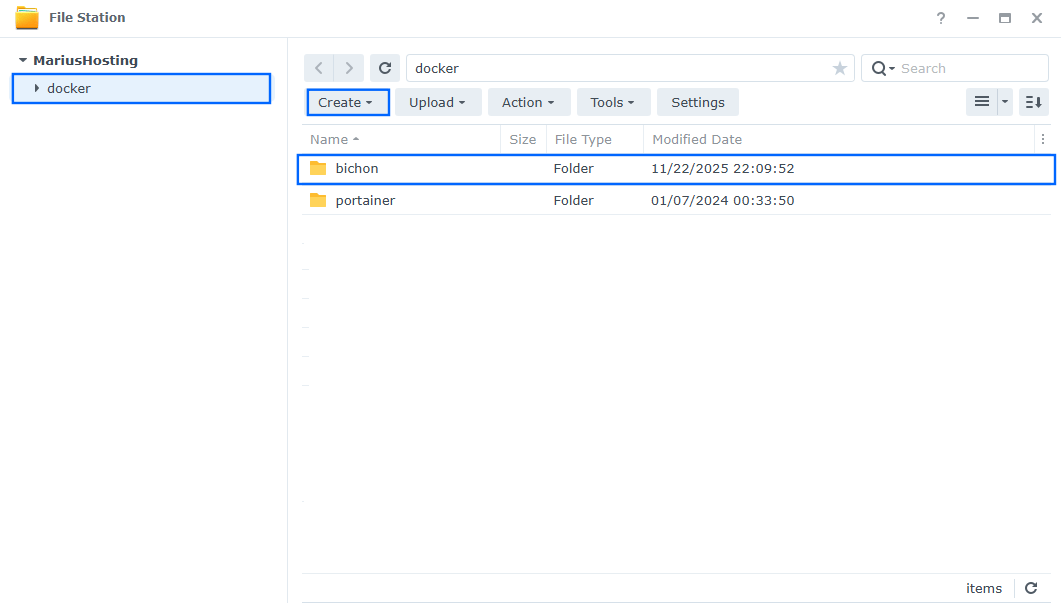Click the refresh icon in the navigation bar
Image resolution: width=1061 pixels, height=603 pixels.
point(385,67)
